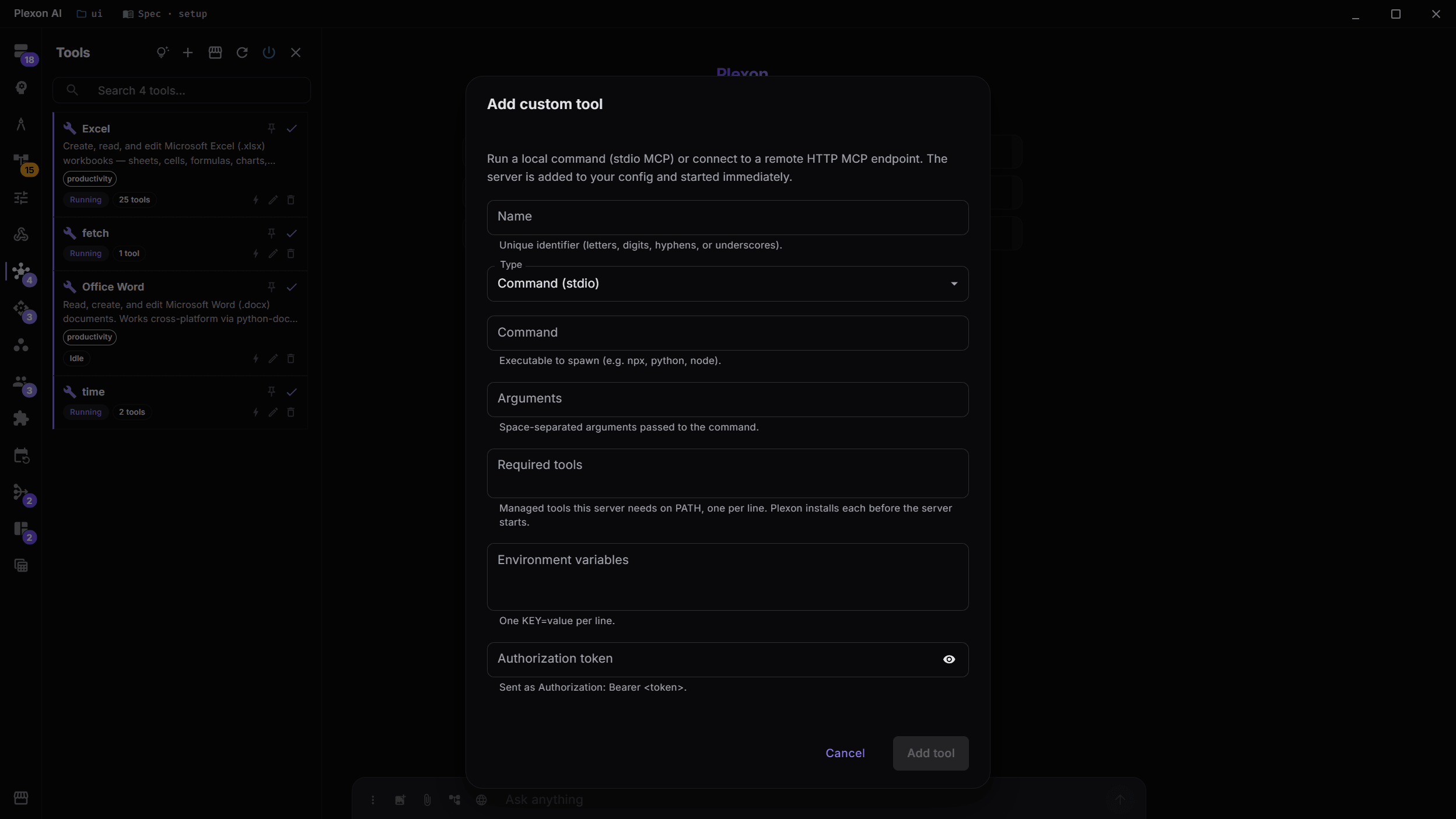Click the 2 tools badge on time

pos(132,412)
